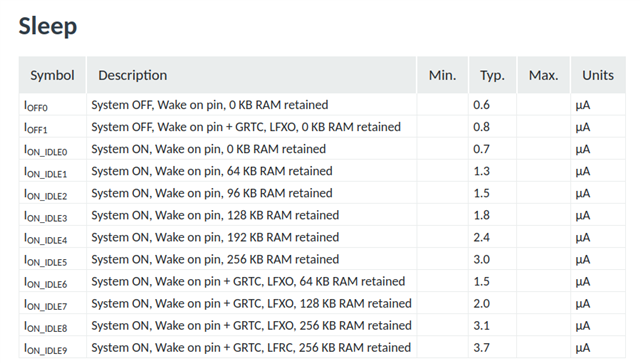Select the Symbol column header
640x363 pixels.
tap(52, 75)
